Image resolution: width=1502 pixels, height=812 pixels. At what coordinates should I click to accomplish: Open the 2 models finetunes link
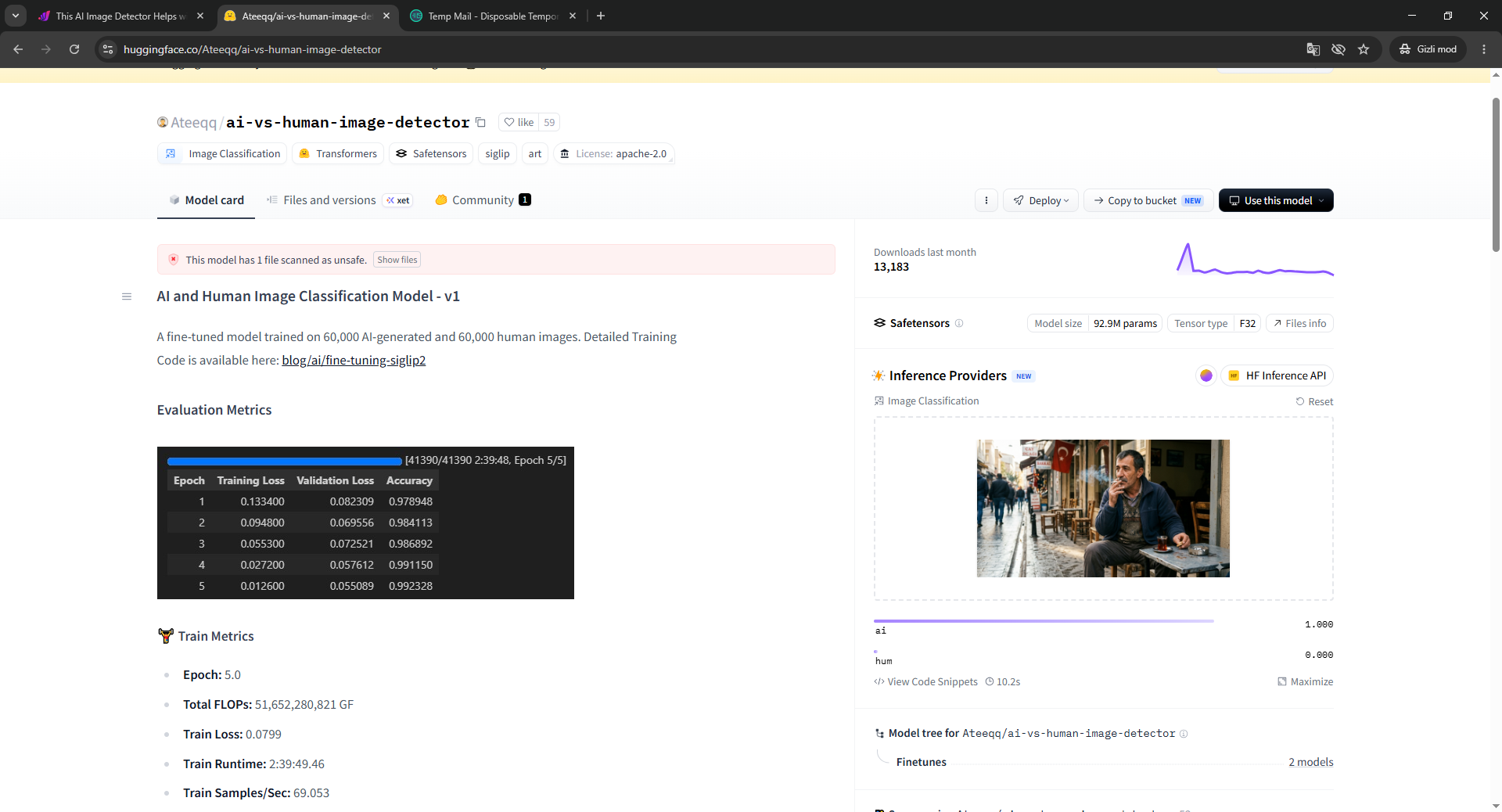coord(1310,762)
